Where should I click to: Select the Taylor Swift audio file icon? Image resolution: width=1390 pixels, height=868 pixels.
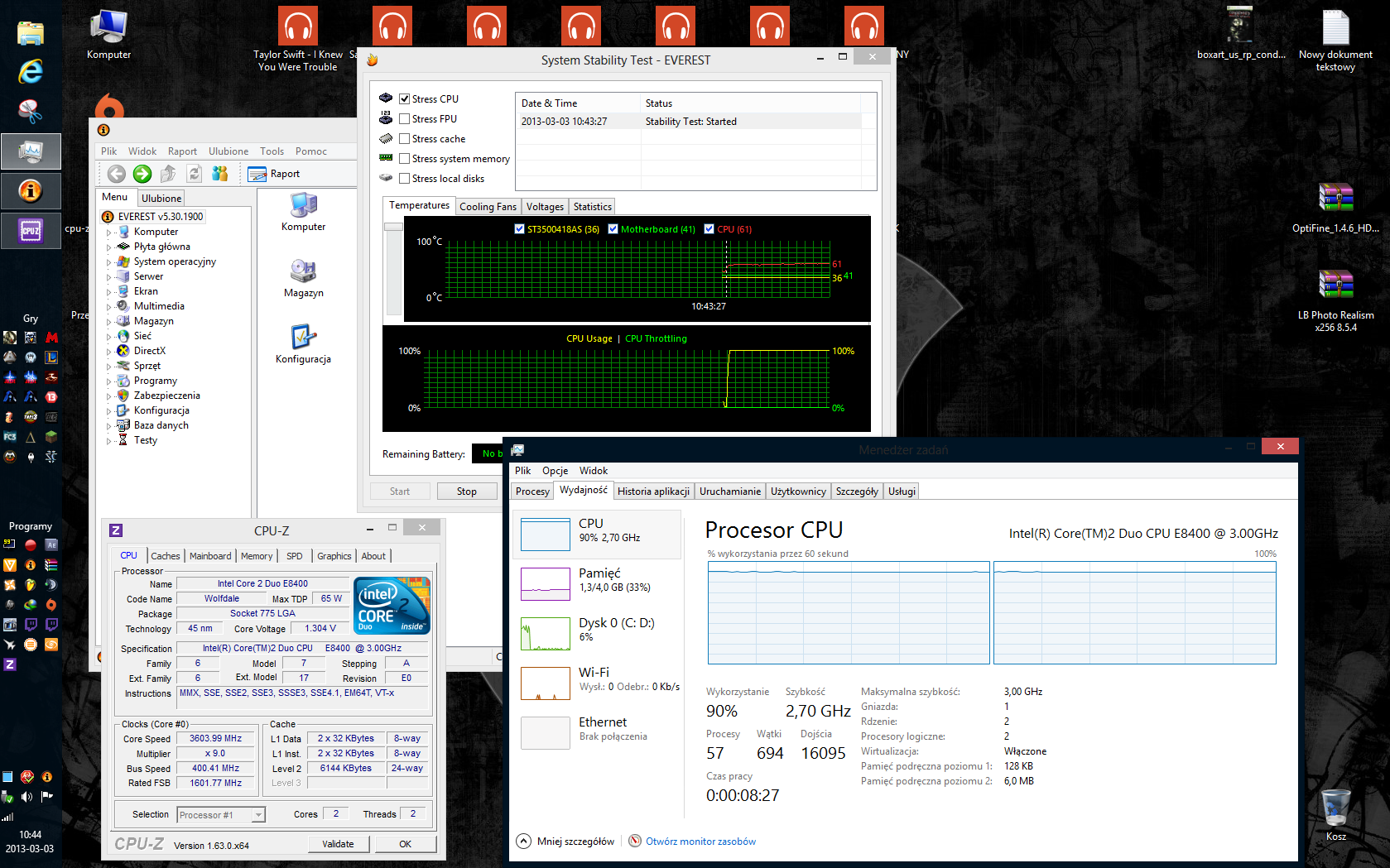click(x=298, y=39)
